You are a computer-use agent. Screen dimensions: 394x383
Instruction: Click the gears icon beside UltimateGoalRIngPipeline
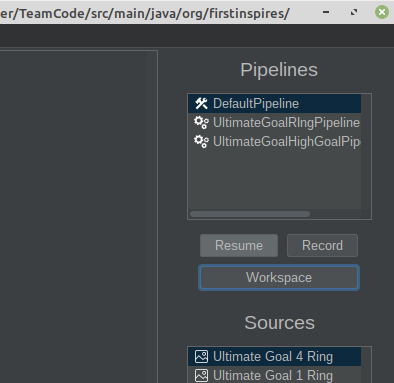point(201,122)
